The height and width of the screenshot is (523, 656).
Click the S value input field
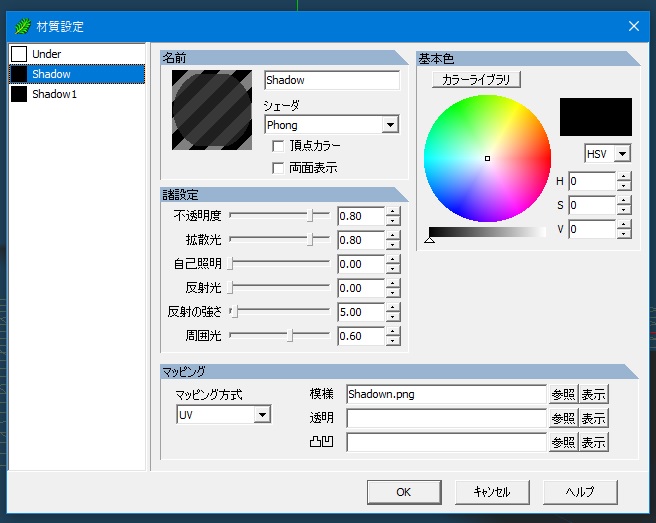click(592, 205)
